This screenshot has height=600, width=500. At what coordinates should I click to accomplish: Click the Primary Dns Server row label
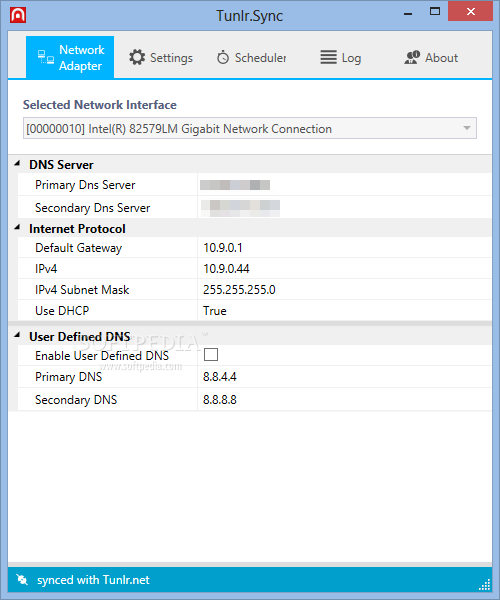click(x=85, y=185)
